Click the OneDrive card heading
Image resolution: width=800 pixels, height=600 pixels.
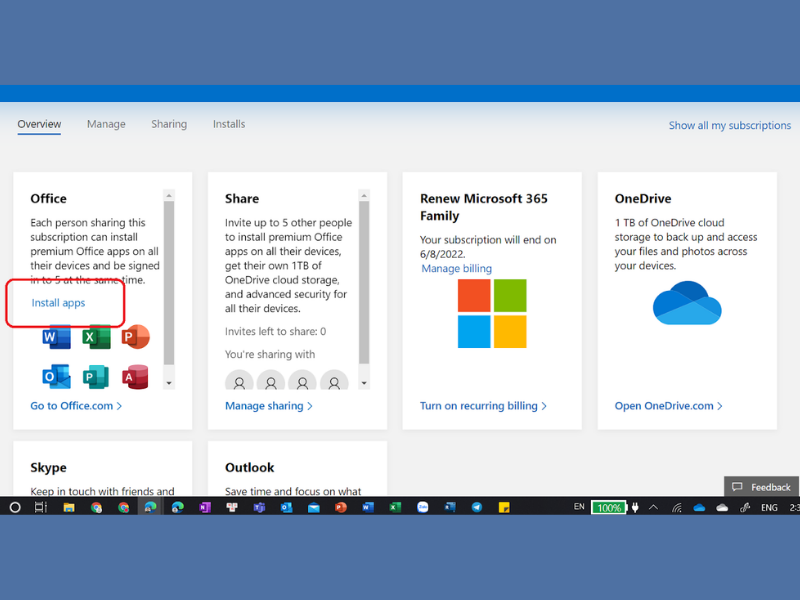pyautogui.click(x=643, y=198)
